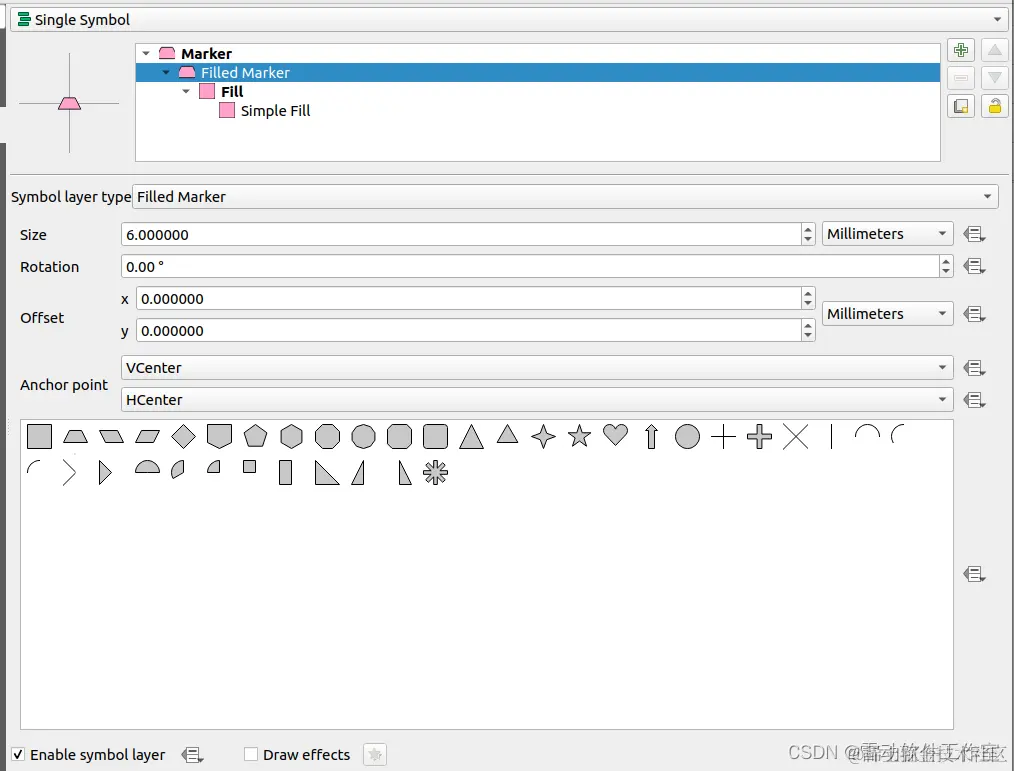Choose the filled circle marker shape

point(687,437)
